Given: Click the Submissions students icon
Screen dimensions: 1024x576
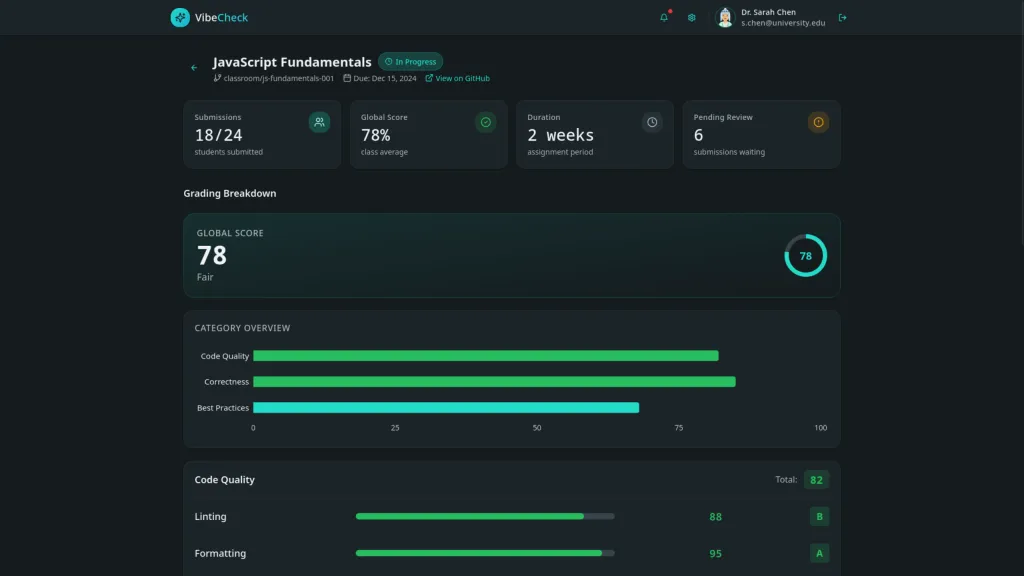Looking at the screenshot, I should coord(319,122).
